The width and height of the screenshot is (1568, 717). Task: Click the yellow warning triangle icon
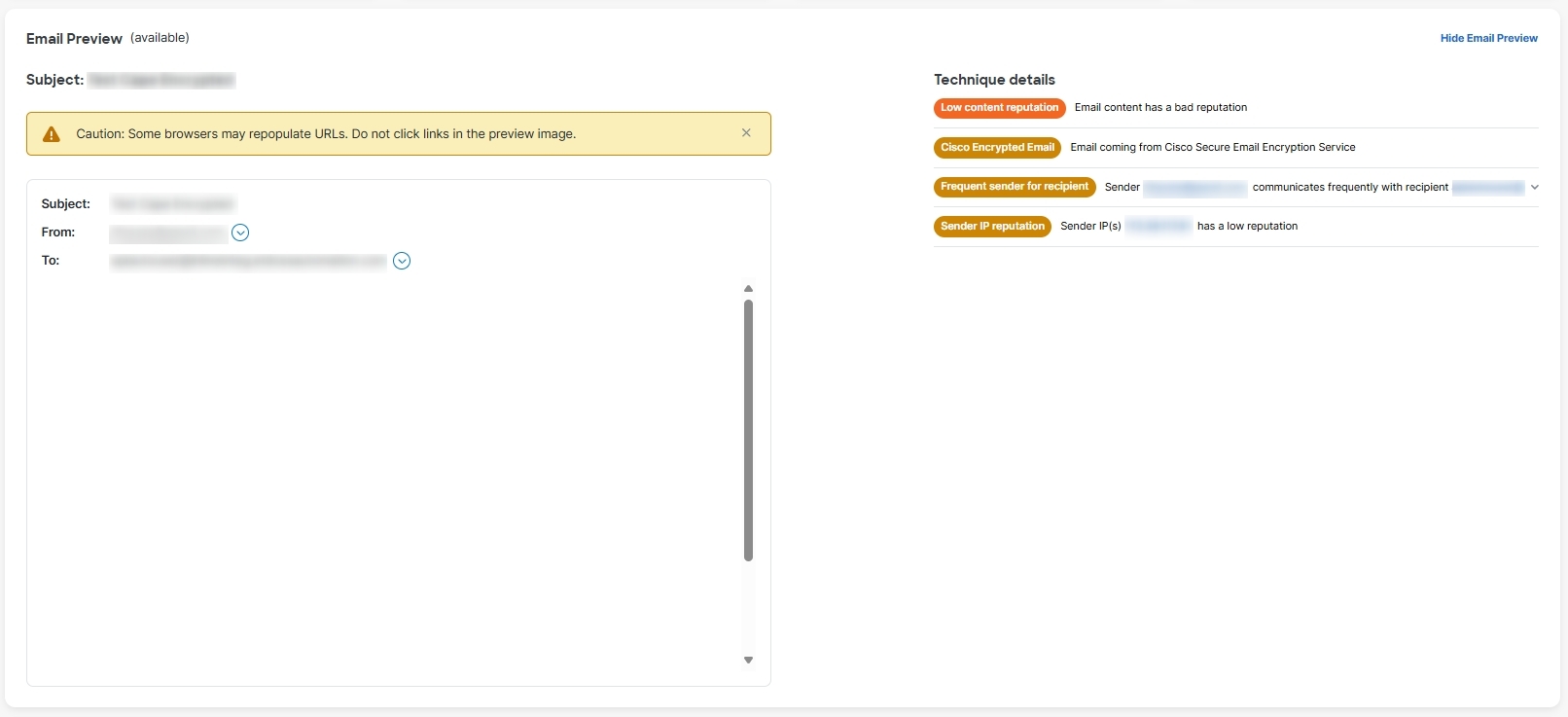click(x=52, y=134)
